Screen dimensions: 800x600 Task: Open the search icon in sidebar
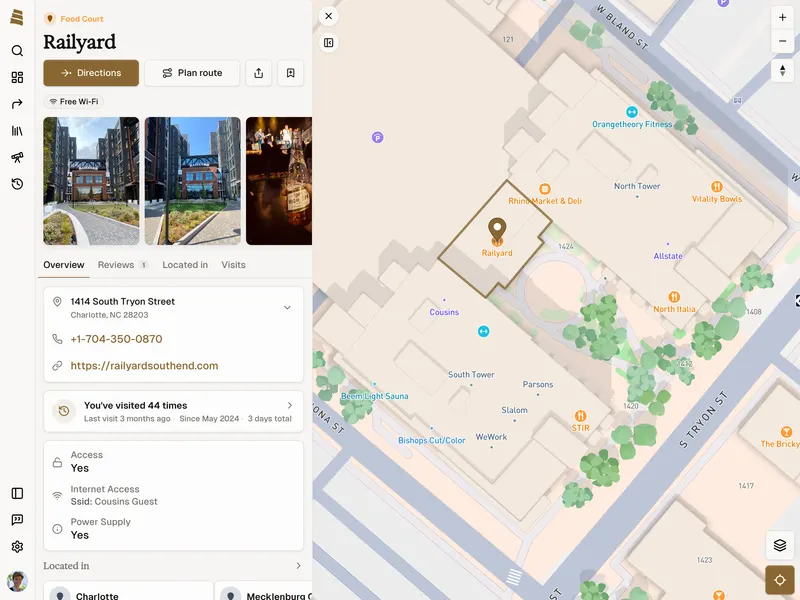click(x=17, y=51)
